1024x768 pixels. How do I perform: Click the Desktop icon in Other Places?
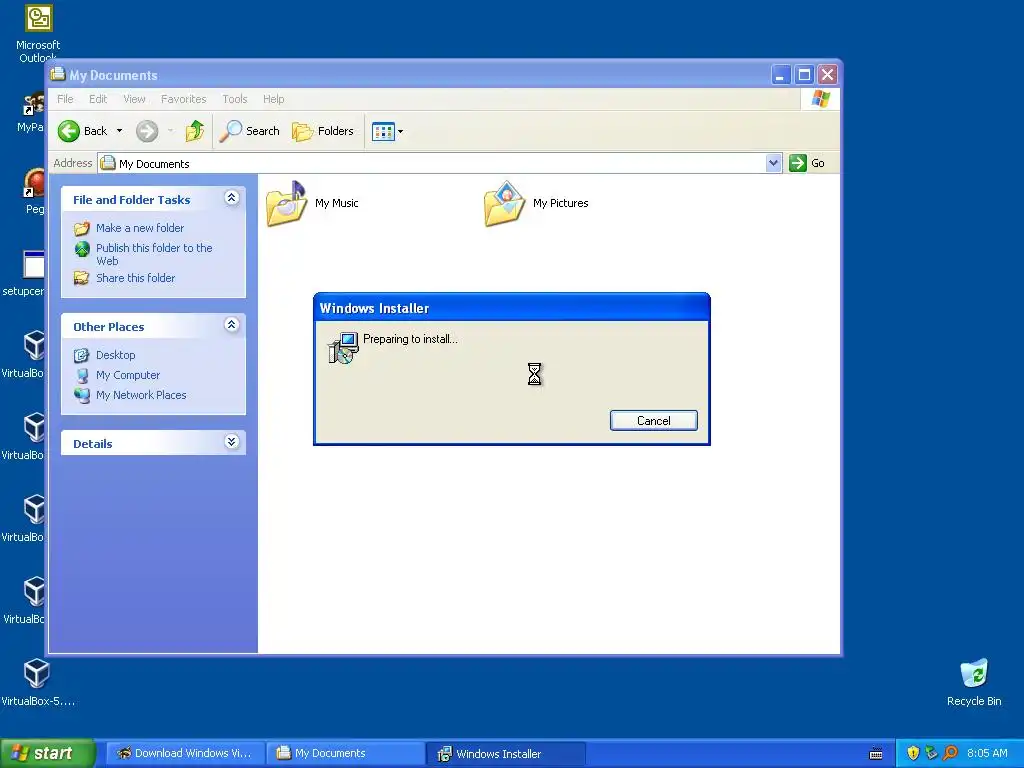click(x=82, y=355)
